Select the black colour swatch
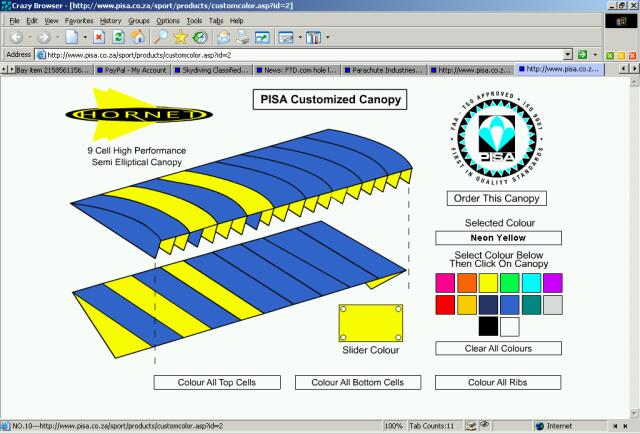The image size is (640, 434). (x=488, y=327)
